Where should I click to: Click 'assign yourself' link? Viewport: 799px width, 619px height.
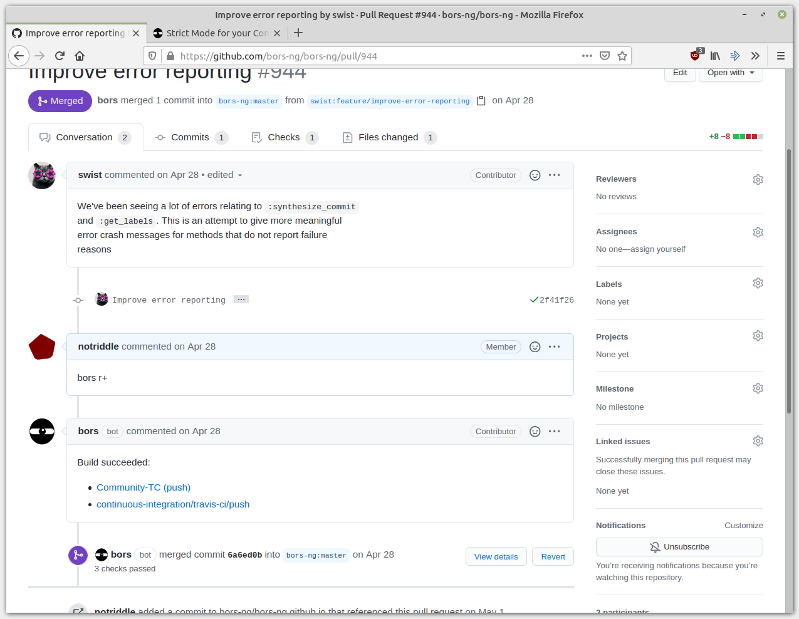click(x=659, y=249)
